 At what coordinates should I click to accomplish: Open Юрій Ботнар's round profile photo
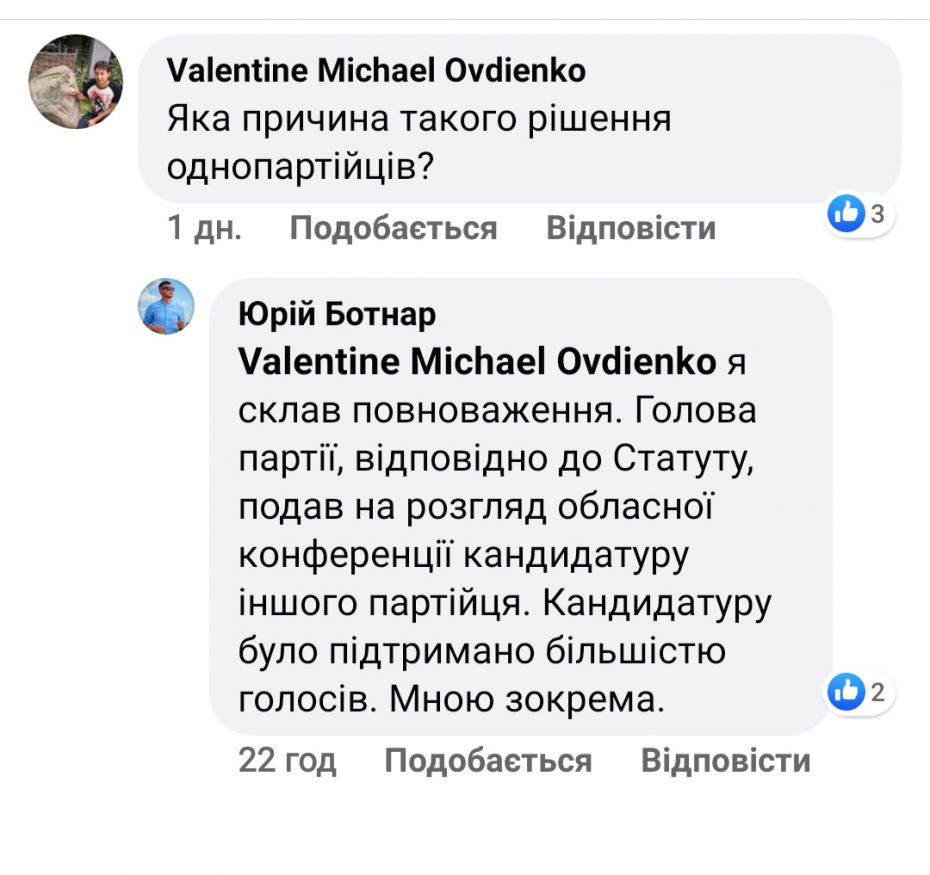pyautogui.click(x=167, y=307)
